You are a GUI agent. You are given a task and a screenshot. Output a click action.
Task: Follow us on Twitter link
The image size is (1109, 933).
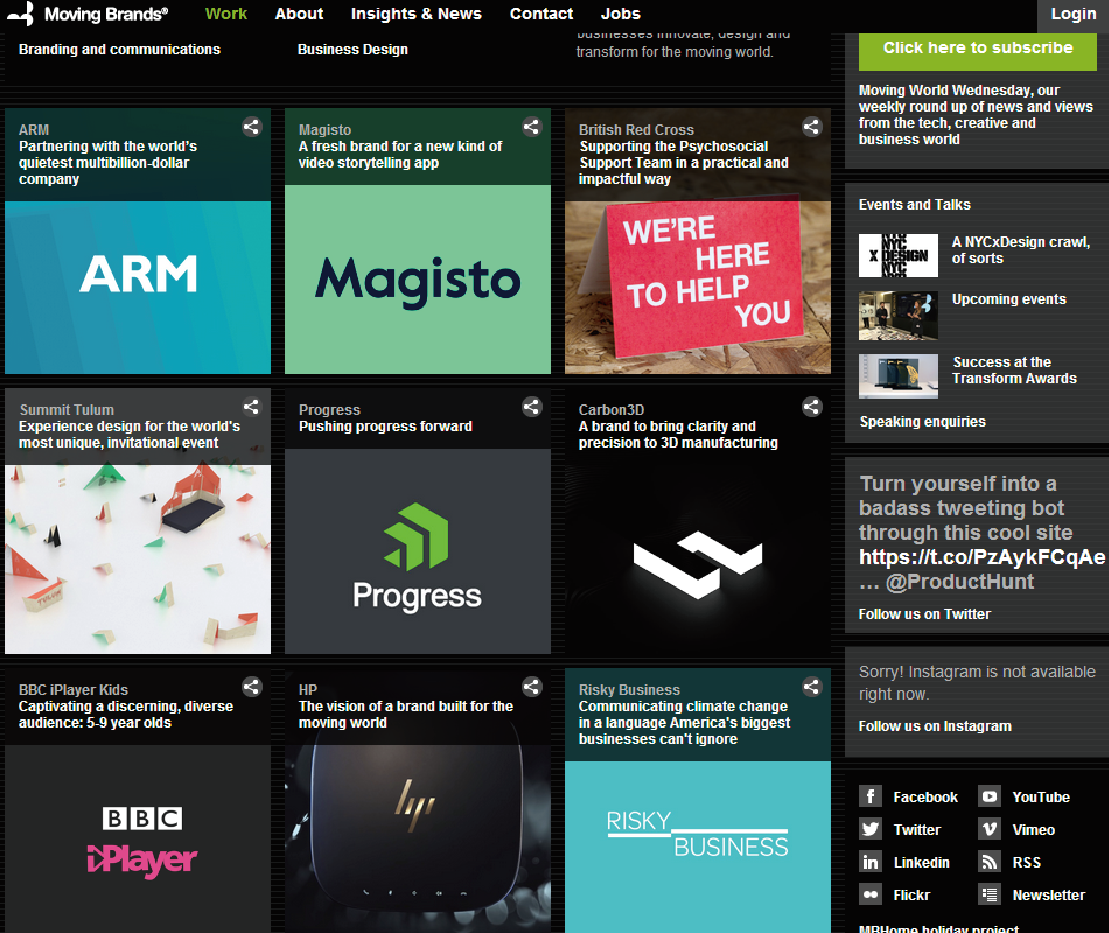point(924,614)
